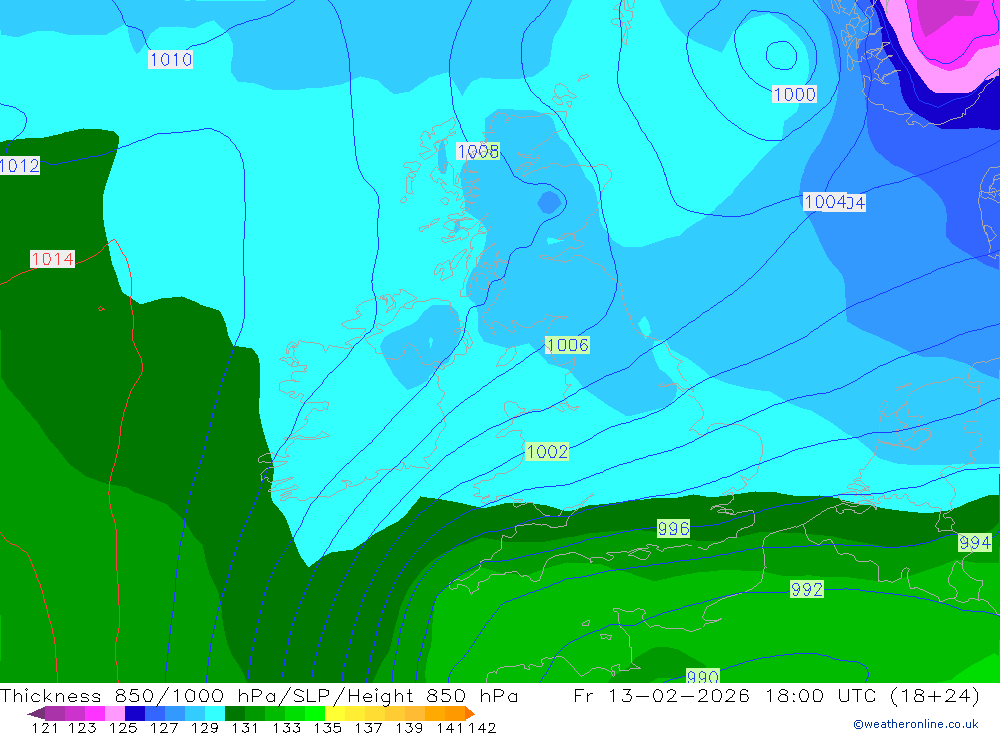Click the legend value 121

pyautogui.click(x=45, y=728)
